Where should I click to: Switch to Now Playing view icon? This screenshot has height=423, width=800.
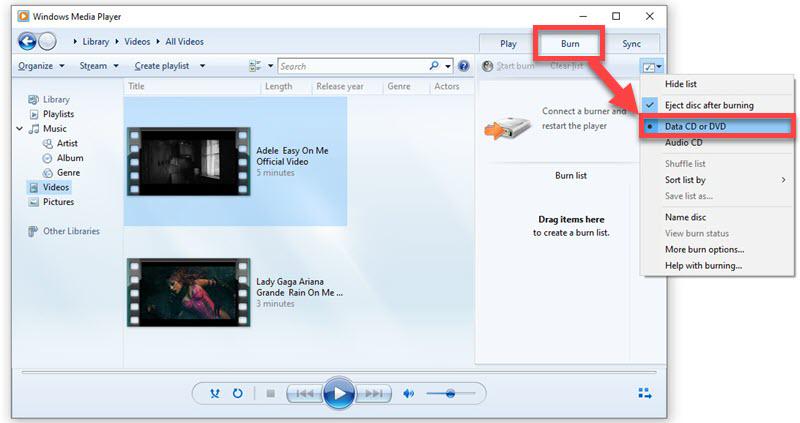click(645, 393)
